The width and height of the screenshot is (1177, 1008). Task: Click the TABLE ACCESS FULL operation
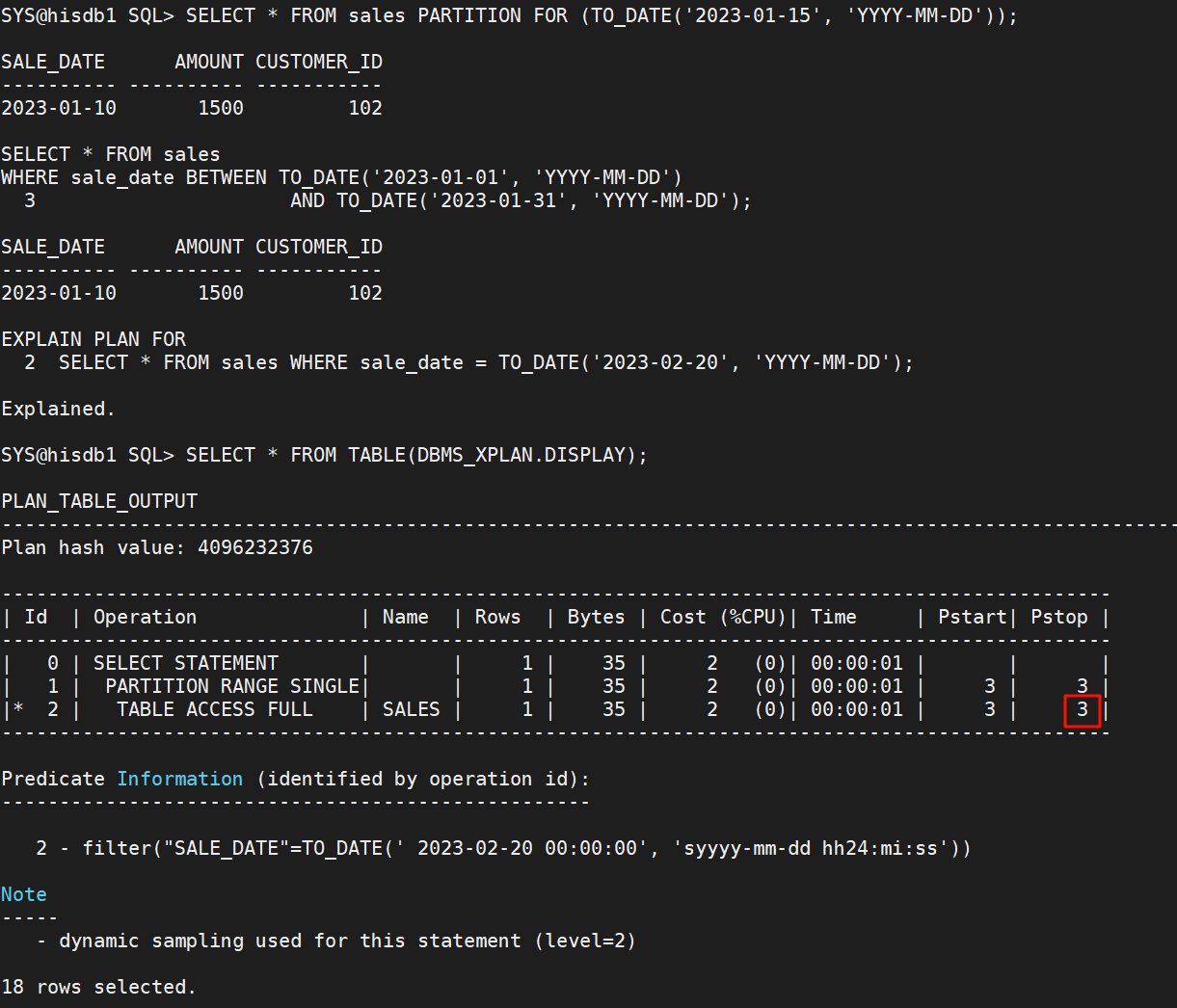[x=214, y=709]
